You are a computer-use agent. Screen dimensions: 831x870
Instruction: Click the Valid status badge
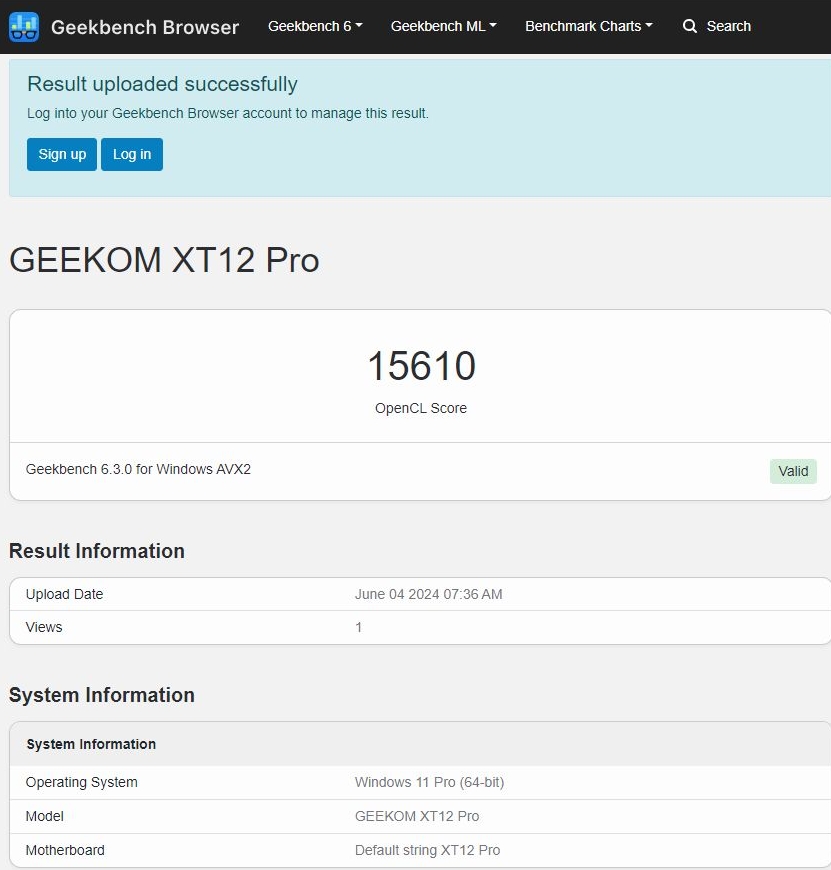pos(793,471)
